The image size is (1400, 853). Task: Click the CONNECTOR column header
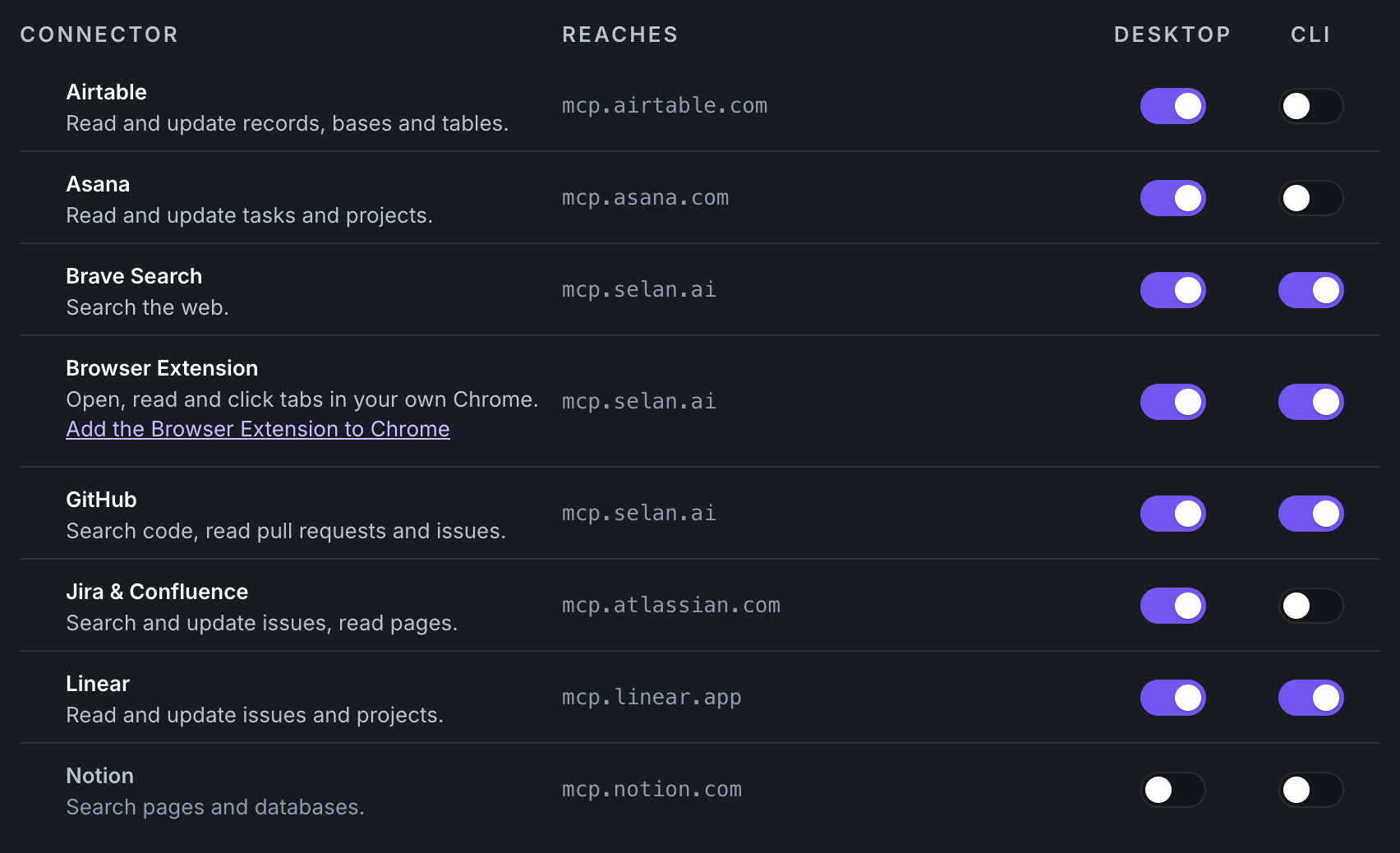[x=99, y=35]
